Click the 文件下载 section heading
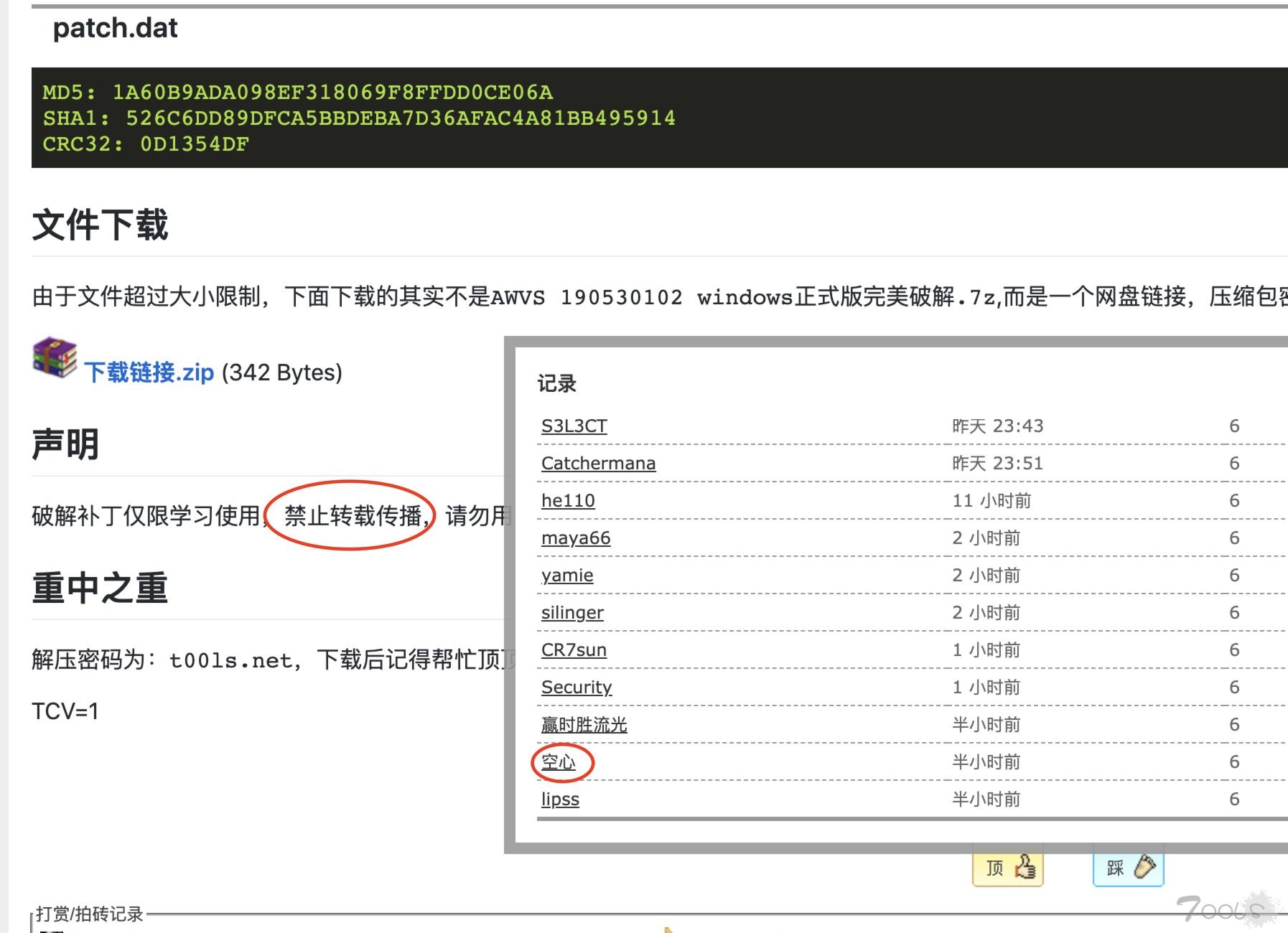The image size is (1288, 933). click(x=100, y=225)
